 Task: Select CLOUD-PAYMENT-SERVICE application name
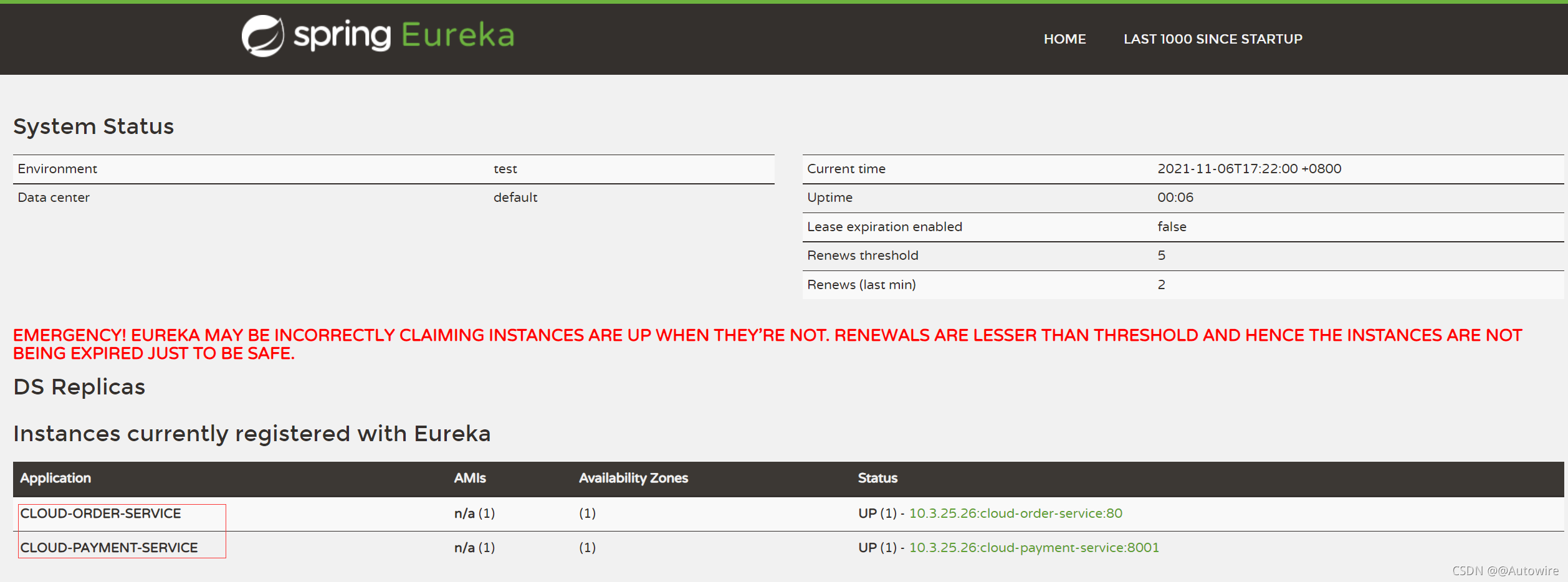(109, 547)
